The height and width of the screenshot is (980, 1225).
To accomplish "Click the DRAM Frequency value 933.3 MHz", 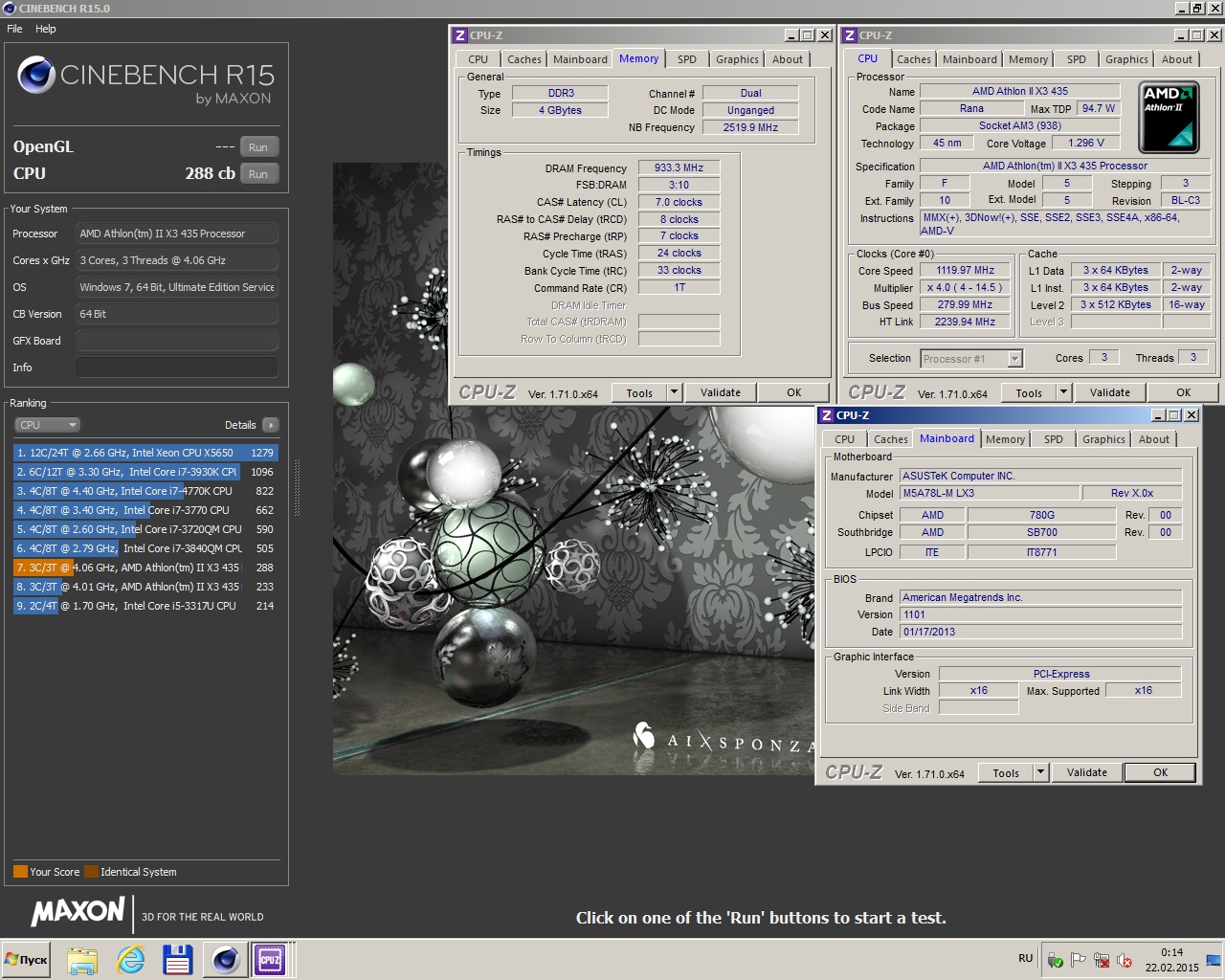I will pyautogui.click(x=679, y=167).
